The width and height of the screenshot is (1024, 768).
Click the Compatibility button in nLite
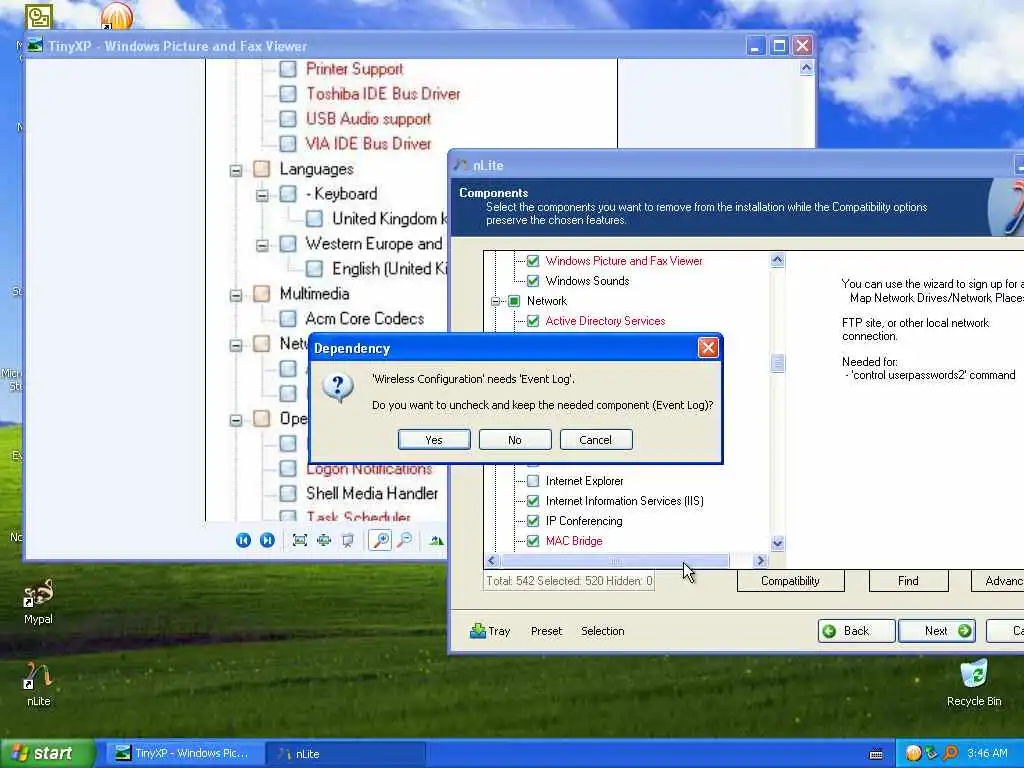pos(790,581)
